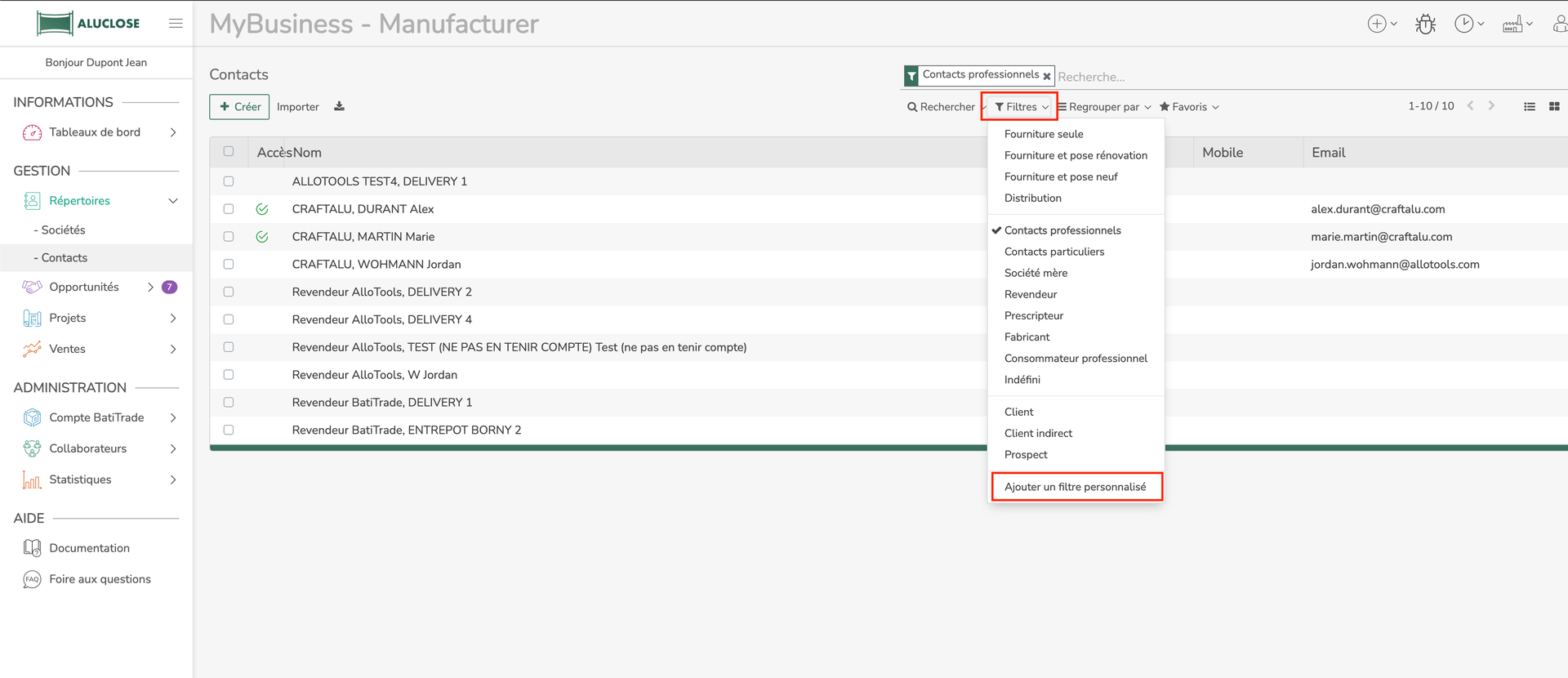
Task: Focus the Recherche search field
Action: point(1307,77)
